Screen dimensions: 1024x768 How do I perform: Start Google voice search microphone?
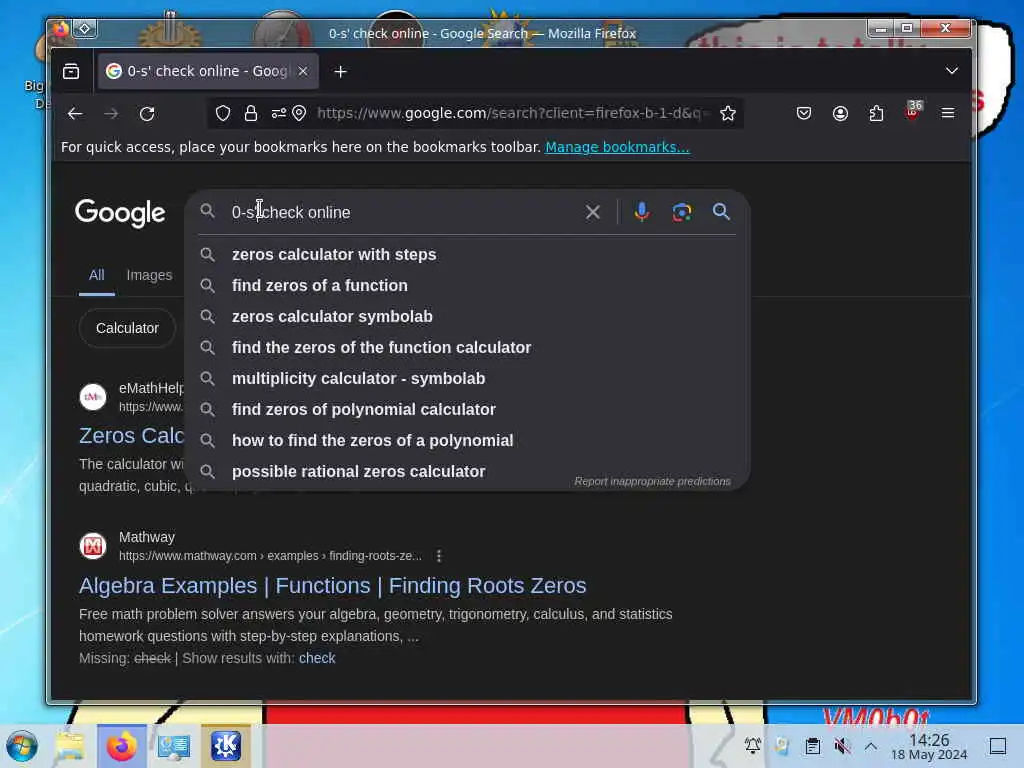pyautogui.click(x=642, y=212)
